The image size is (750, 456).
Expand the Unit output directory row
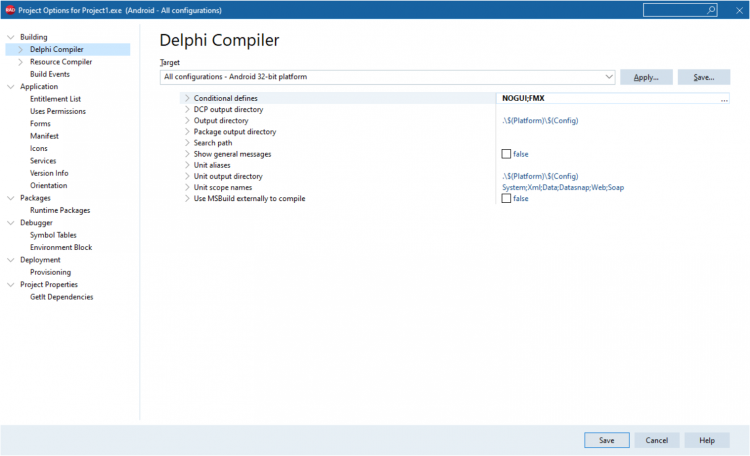click(187, 176)
